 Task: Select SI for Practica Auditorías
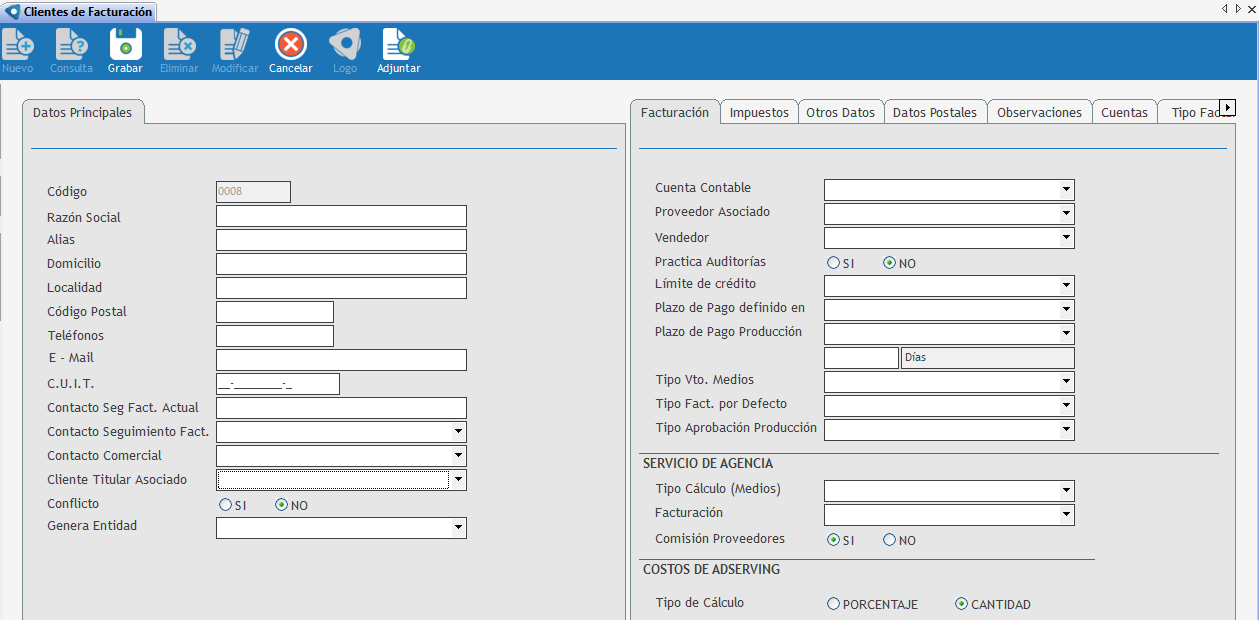pyautogui.click(x=833, y=263)
